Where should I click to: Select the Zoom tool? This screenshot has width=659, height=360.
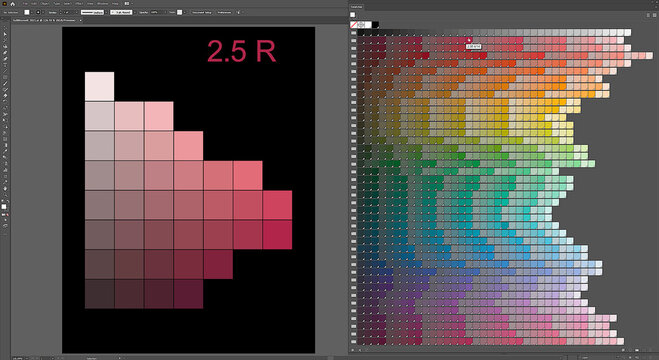(5, 194)
